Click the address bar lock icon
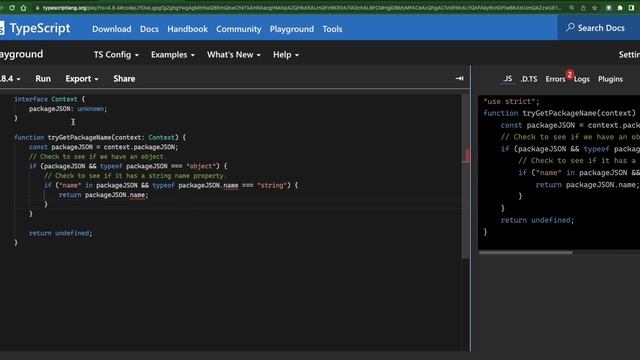 click(x=37, y=8)
